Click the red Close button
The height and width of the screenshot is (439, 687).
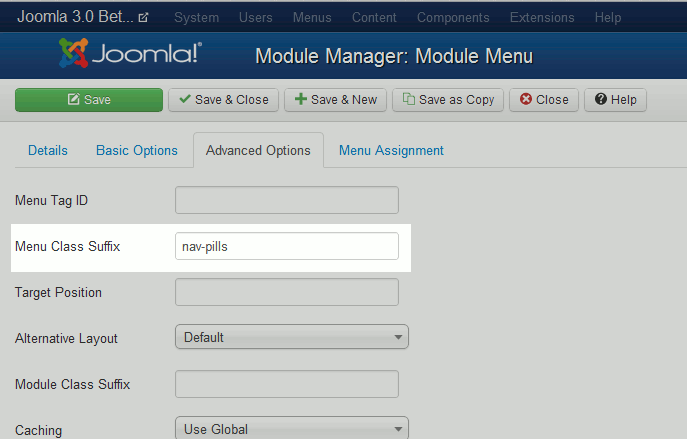(x=543, y=100)
